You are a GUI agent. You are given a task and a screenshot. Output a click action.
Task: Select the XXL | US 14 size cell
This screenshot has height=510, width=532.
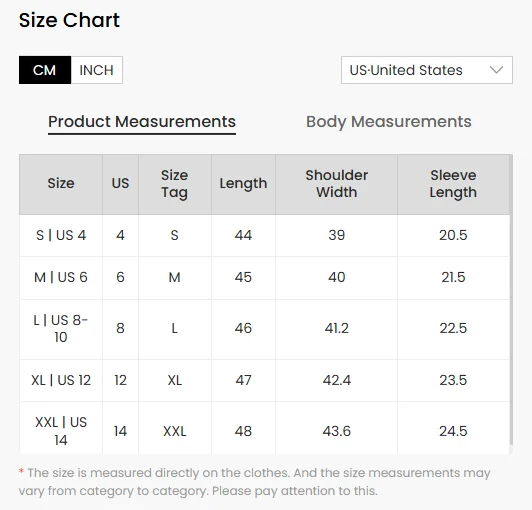[x=61, y=431]
